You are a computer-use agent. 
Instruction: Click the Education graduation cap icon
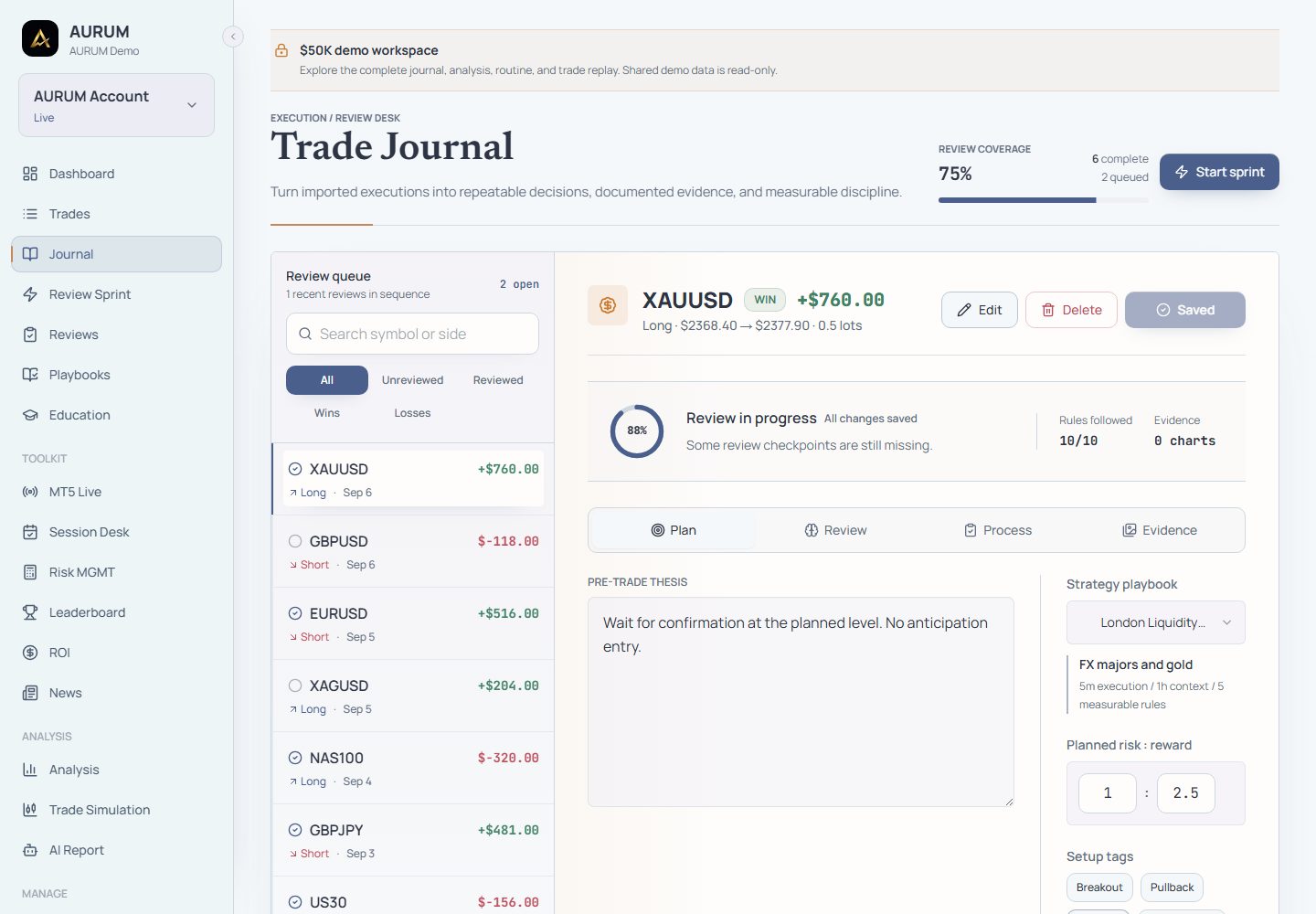tap(30, 415)
